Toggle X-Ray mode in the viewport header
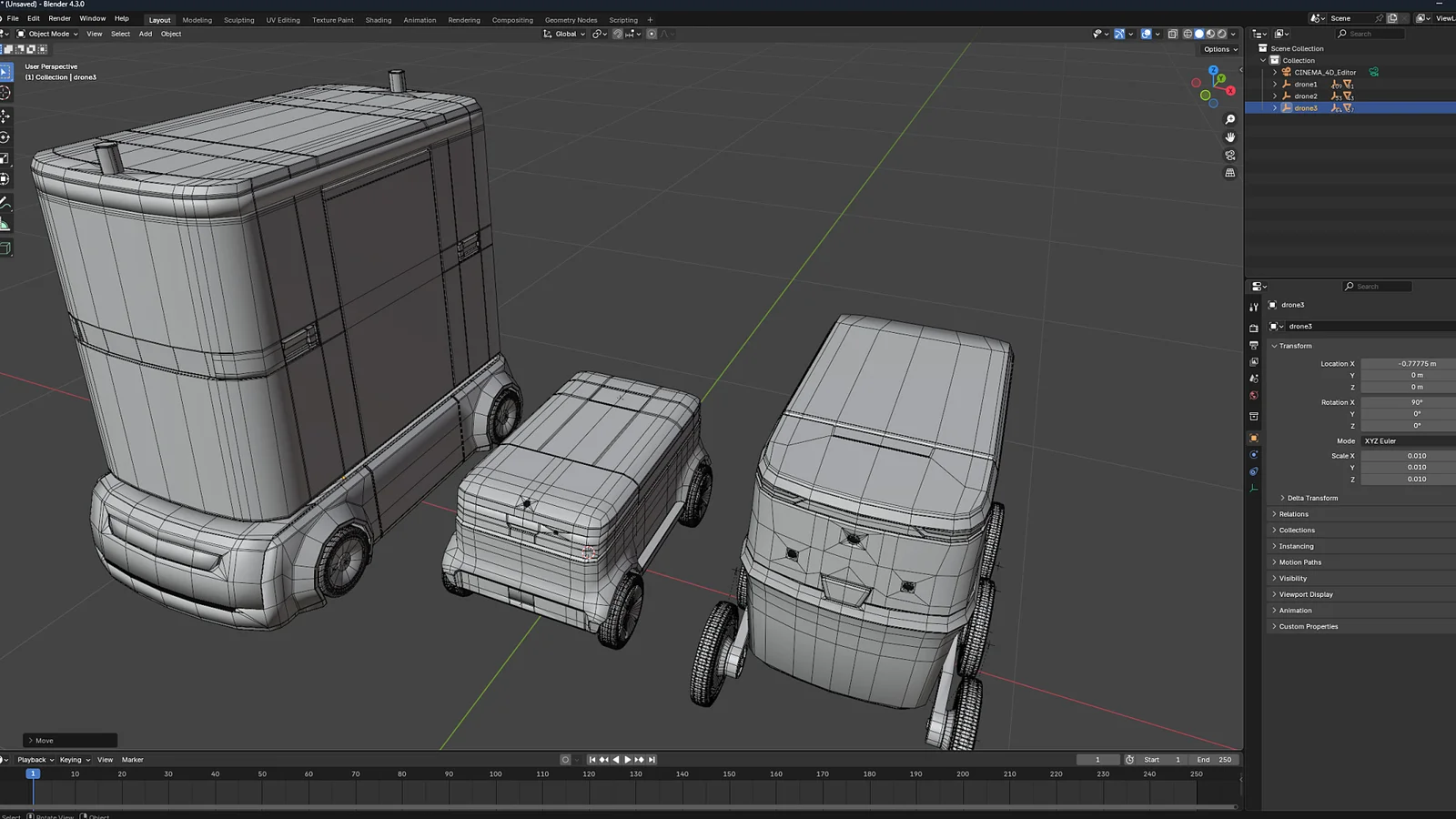 pyautogui.click(x=1174, y=34)
